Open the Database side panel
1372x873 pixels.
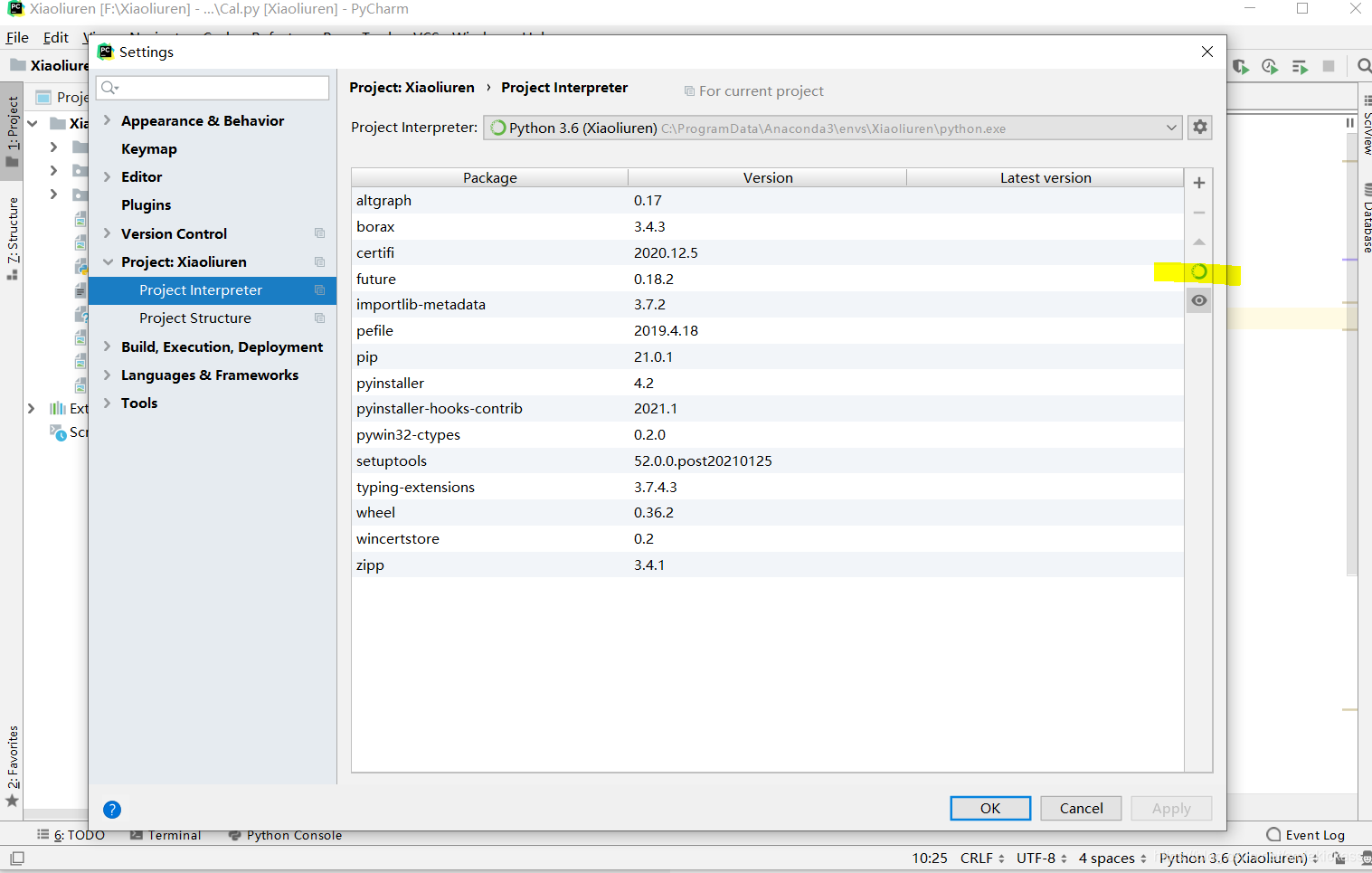[x=1367, y=218]
